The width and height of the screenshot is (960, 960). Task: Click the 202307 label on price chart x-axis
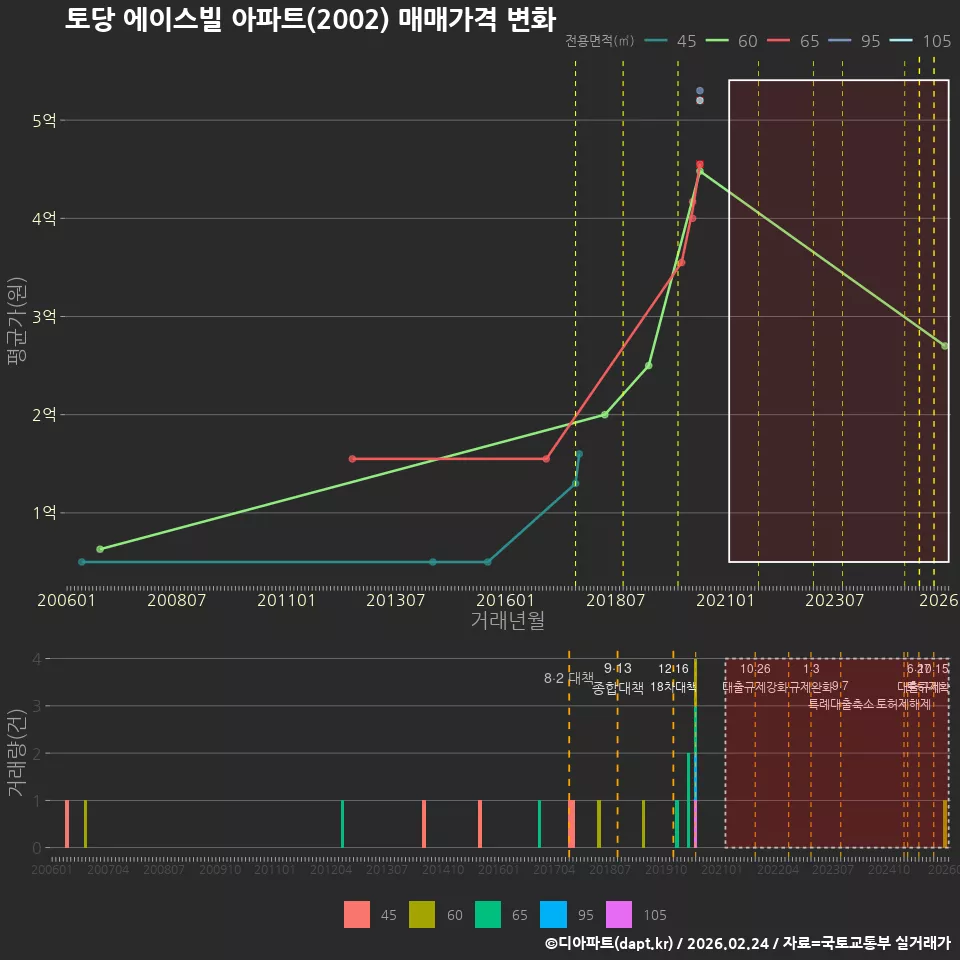834,600
